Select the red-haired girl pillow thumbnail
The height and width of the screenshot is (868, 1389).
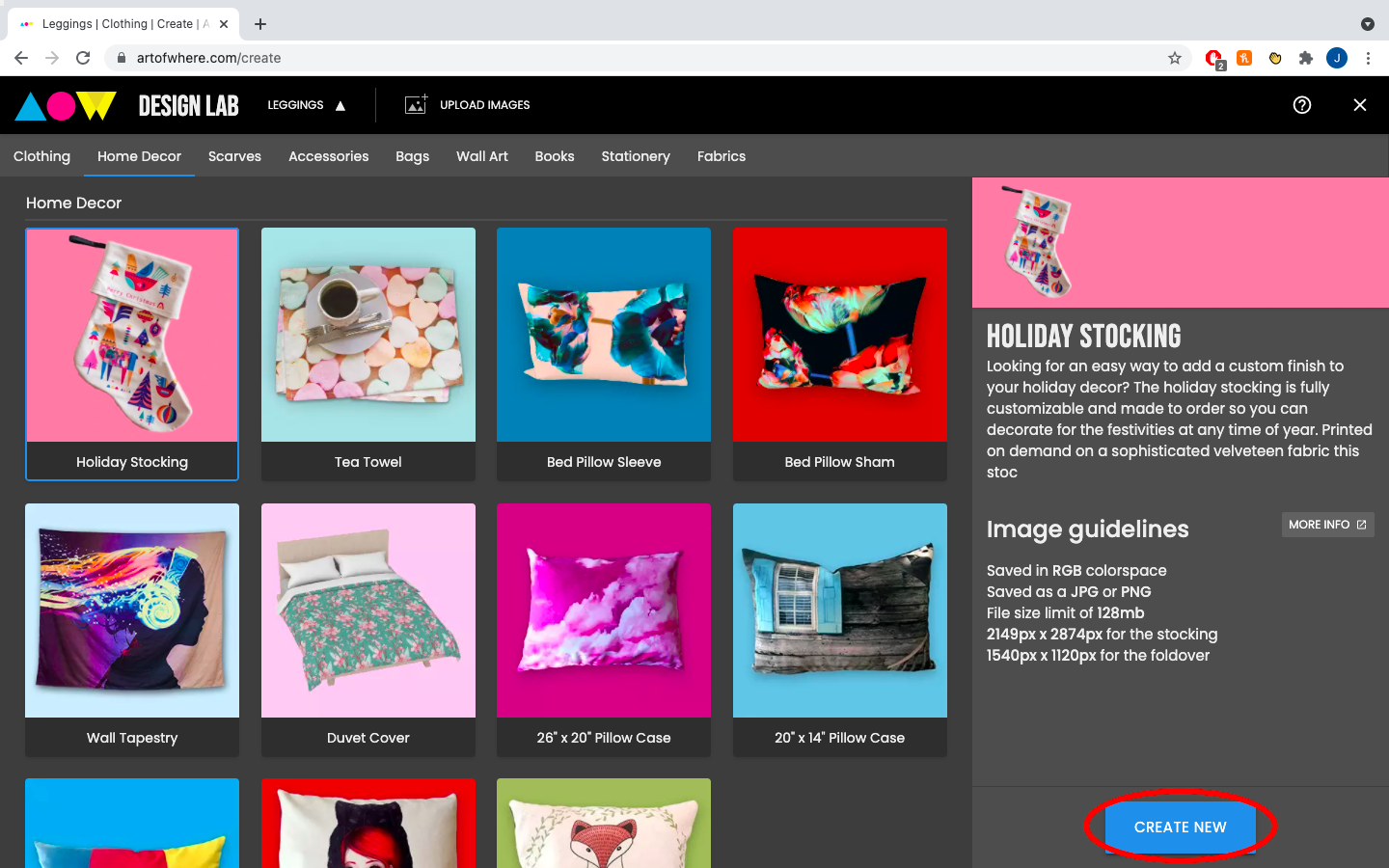point(368,824)
